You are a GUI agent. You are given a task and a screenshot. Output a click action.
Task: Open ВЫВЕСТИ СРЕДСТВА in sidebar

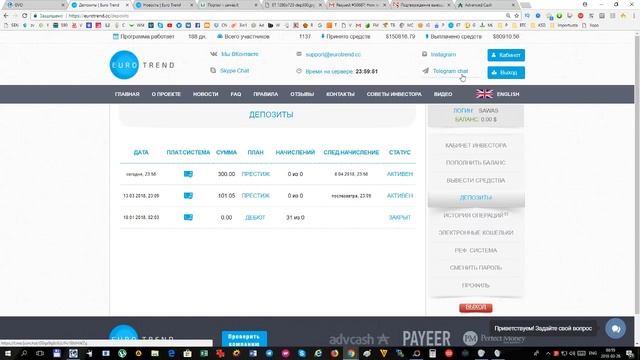[x=476, y=180]
